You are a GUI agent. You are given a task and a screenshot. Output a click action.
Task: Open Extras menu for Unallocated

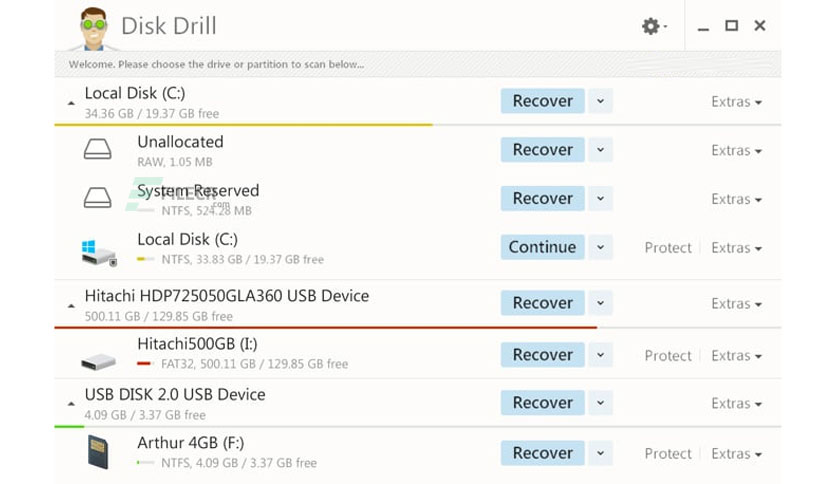click(736, 150)
